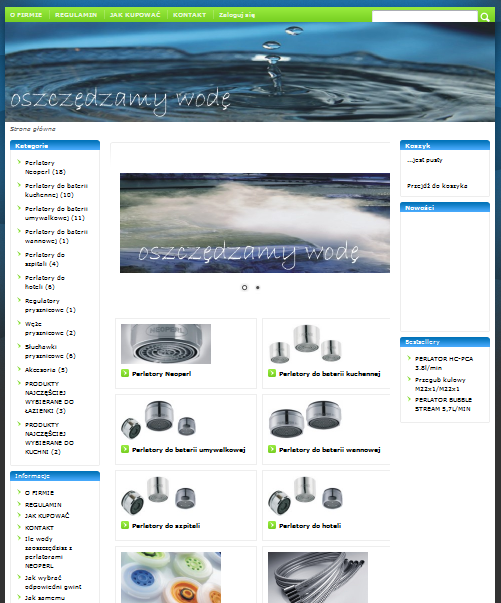This screenshot has width=501, height=603.
Task: Open products most chosen for KUCHNI (2)
Action: point(49,438)
